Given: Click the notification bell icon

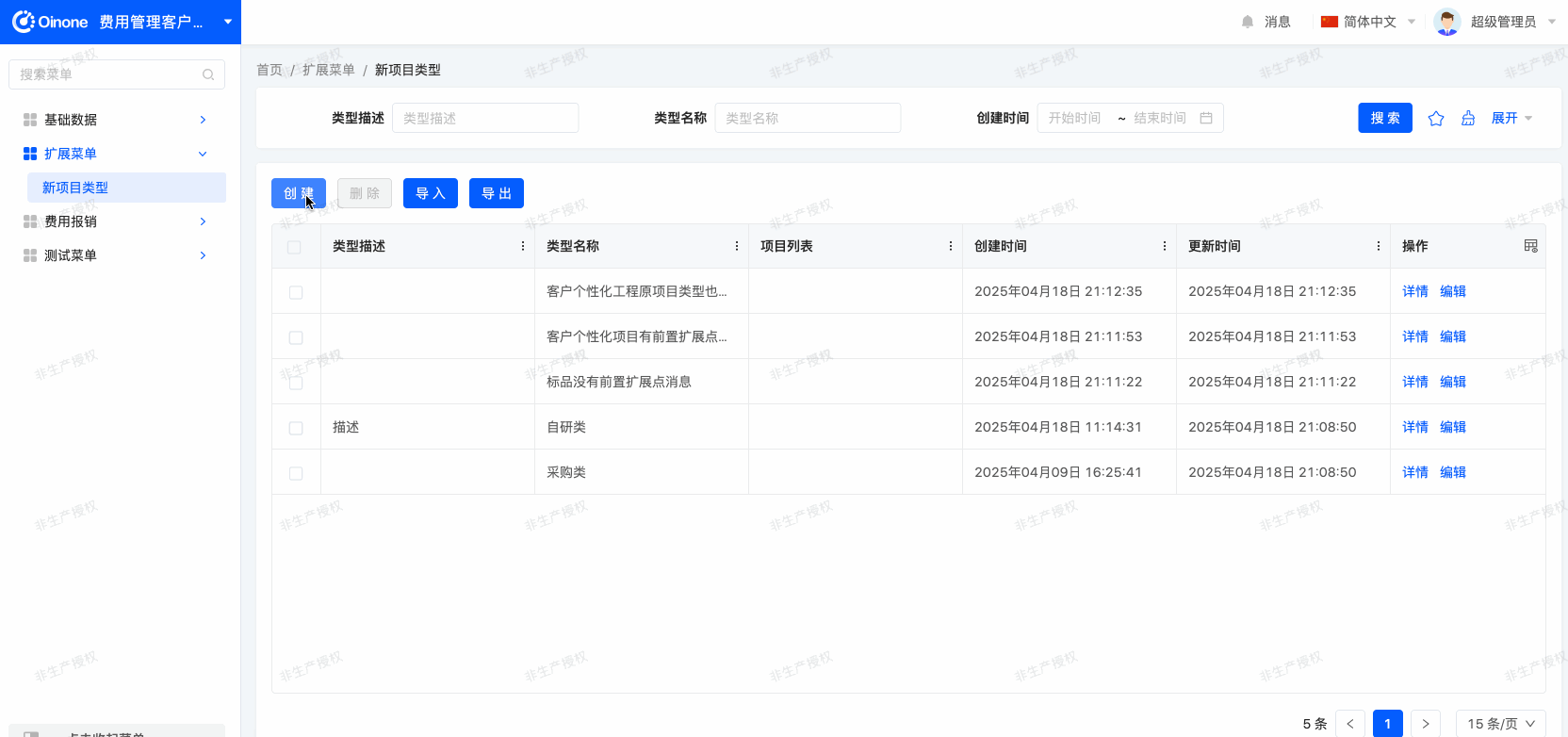Looking at the screenshot, I should (x=1248, y=22).
